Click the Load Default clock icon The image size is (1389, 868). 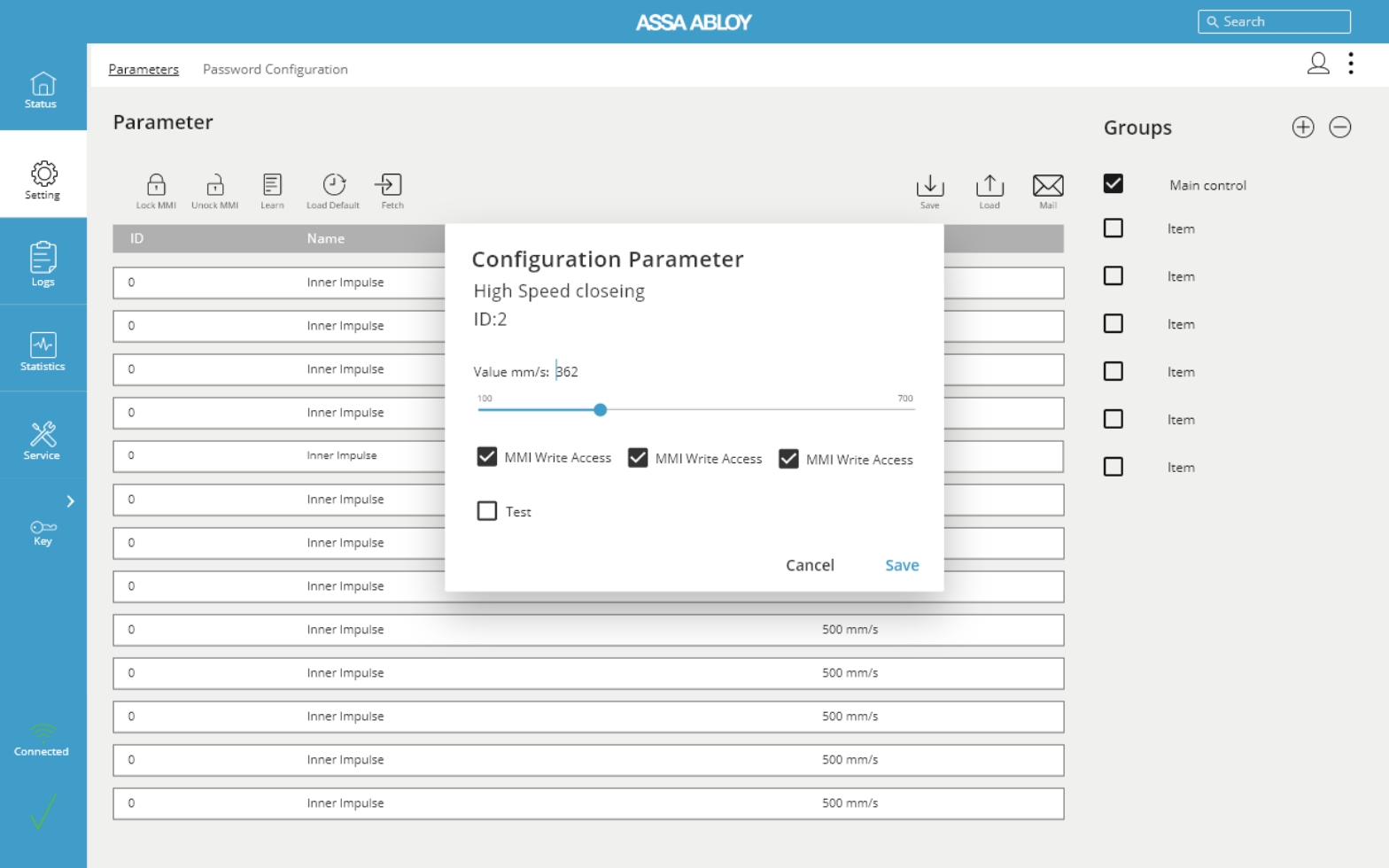coord(333,185)
